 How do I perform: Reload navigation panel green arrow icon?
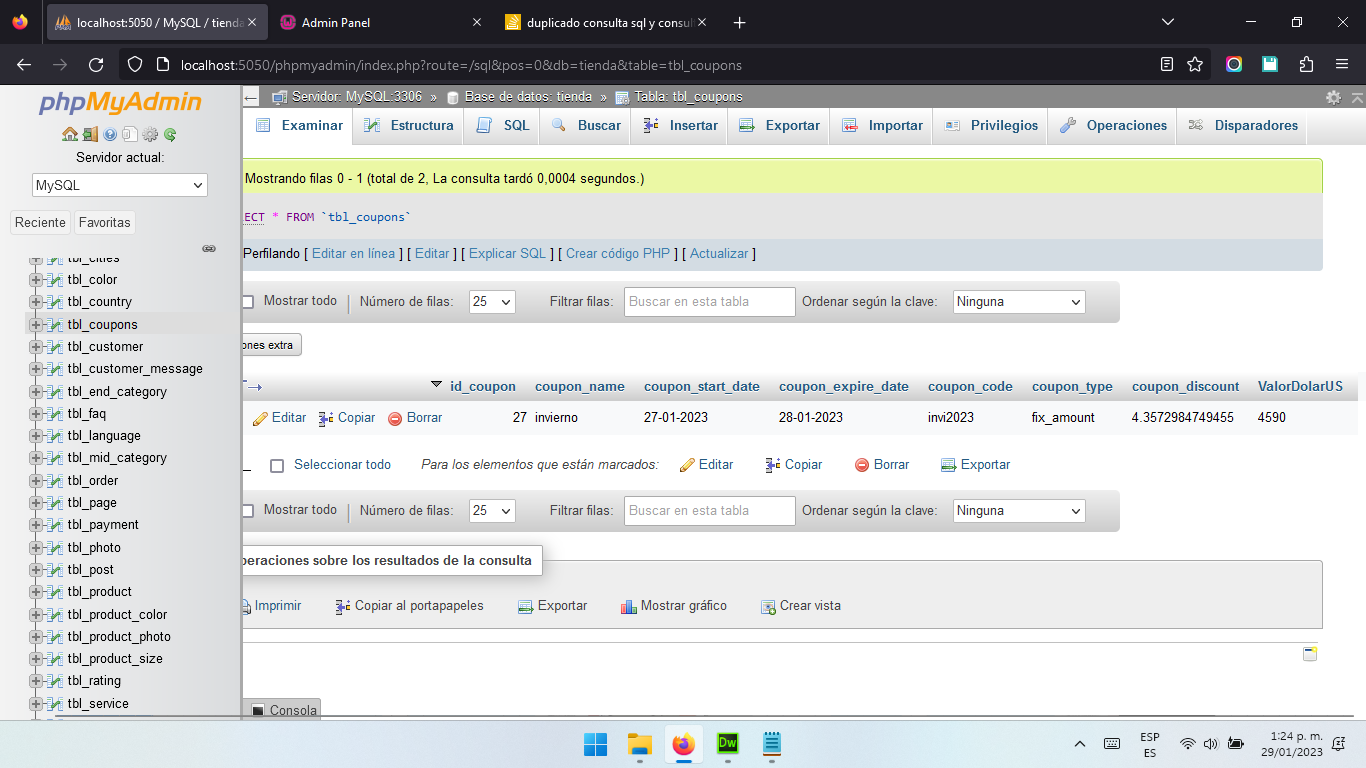(170, 134)
